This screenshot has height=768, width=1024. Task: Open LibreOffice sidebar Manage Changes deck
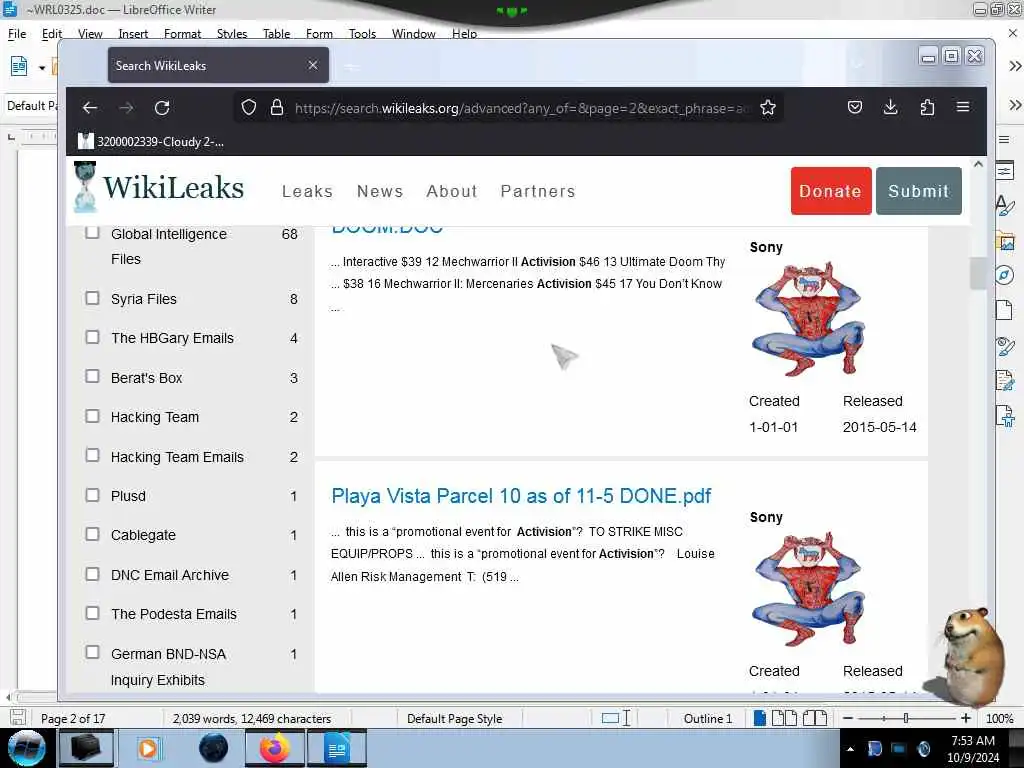[x=1005, y=379]
